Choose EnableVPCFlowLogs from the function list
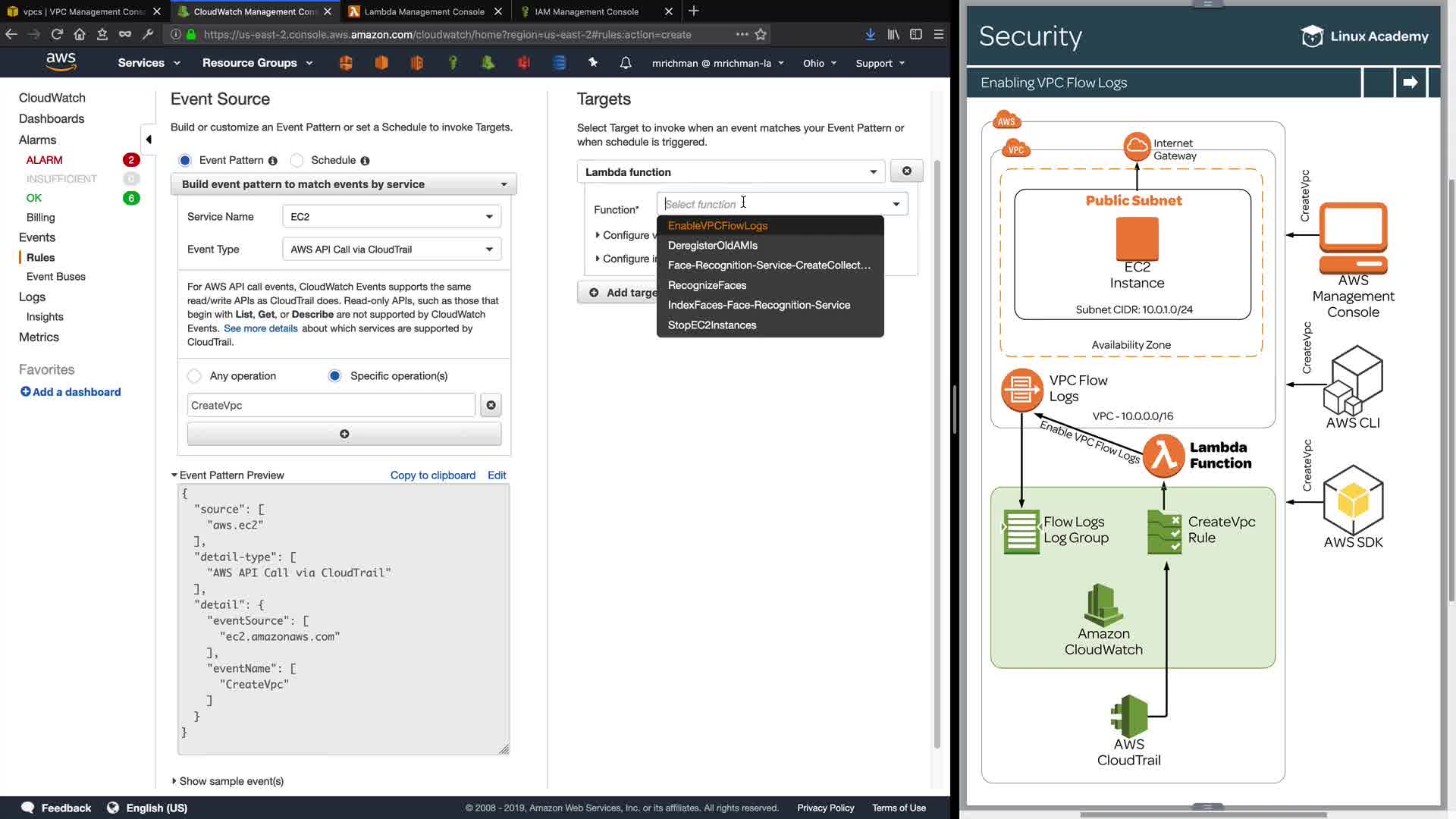Screen dimensions: 1456x819 717,226
